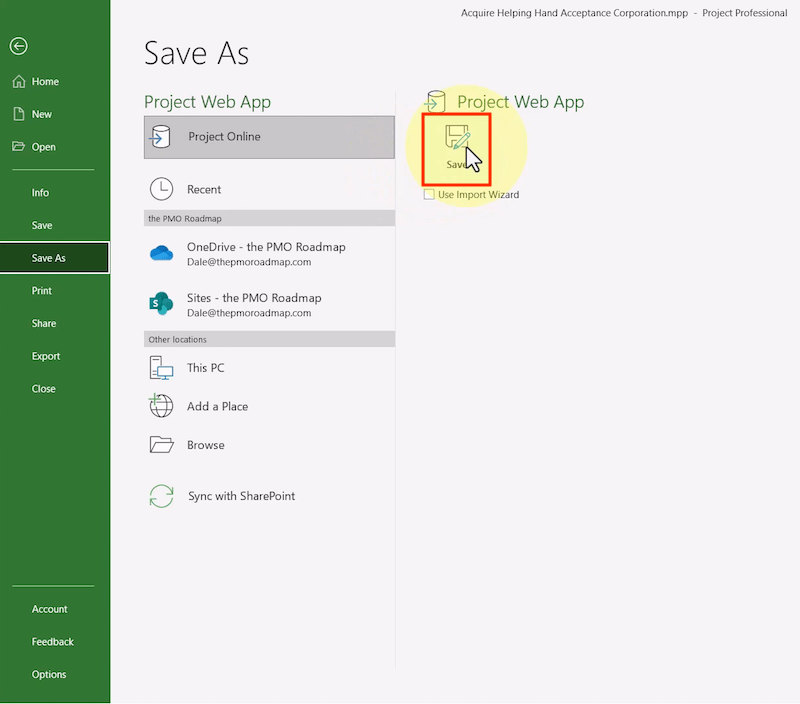
Task: Click the SharePoint Sites icon
Action: click(x=161, y=305)
